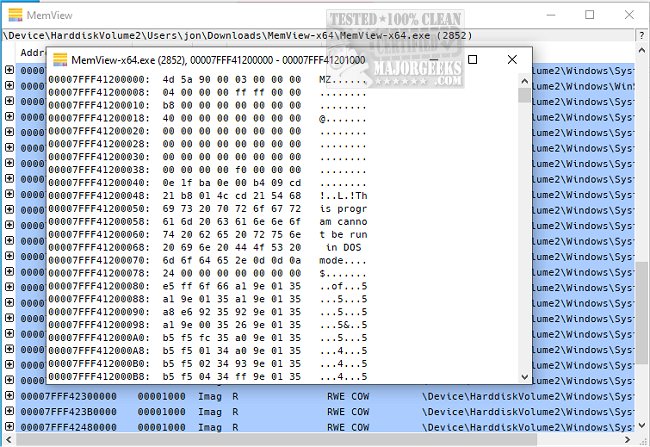
Task: Click ASCII text 'MZ......'
Action: [x=343, y=79]
